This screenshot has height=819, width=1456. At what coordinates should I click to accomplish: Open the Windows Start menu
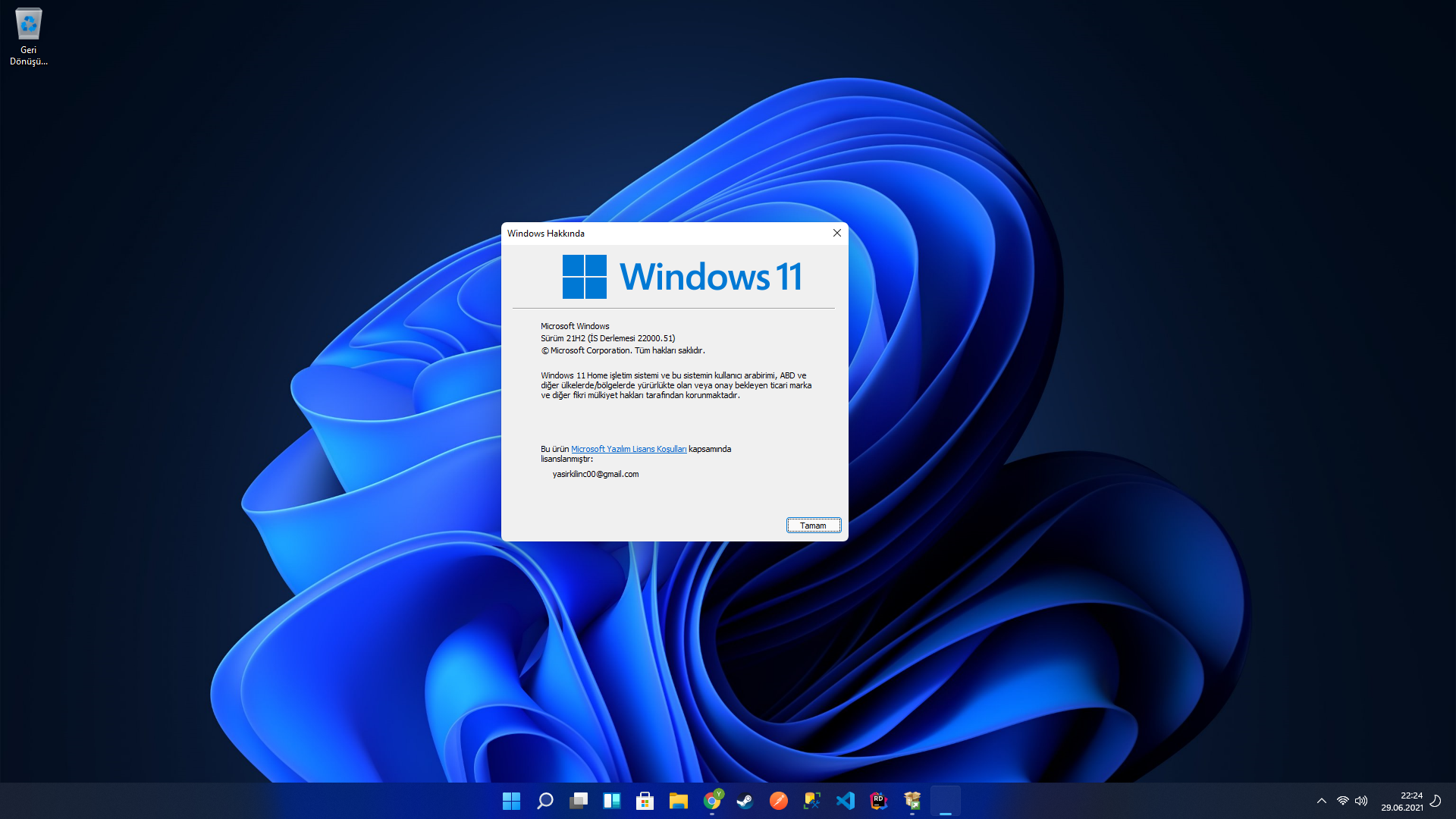pyautogui.click(x=511, y=801)
